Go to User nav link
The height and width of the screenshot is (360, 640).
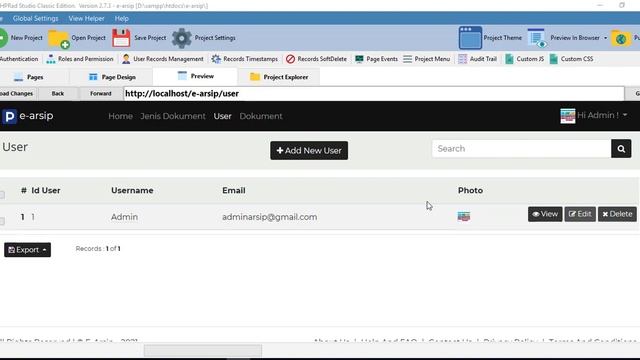pyautogui.click(x=222, y=116)
